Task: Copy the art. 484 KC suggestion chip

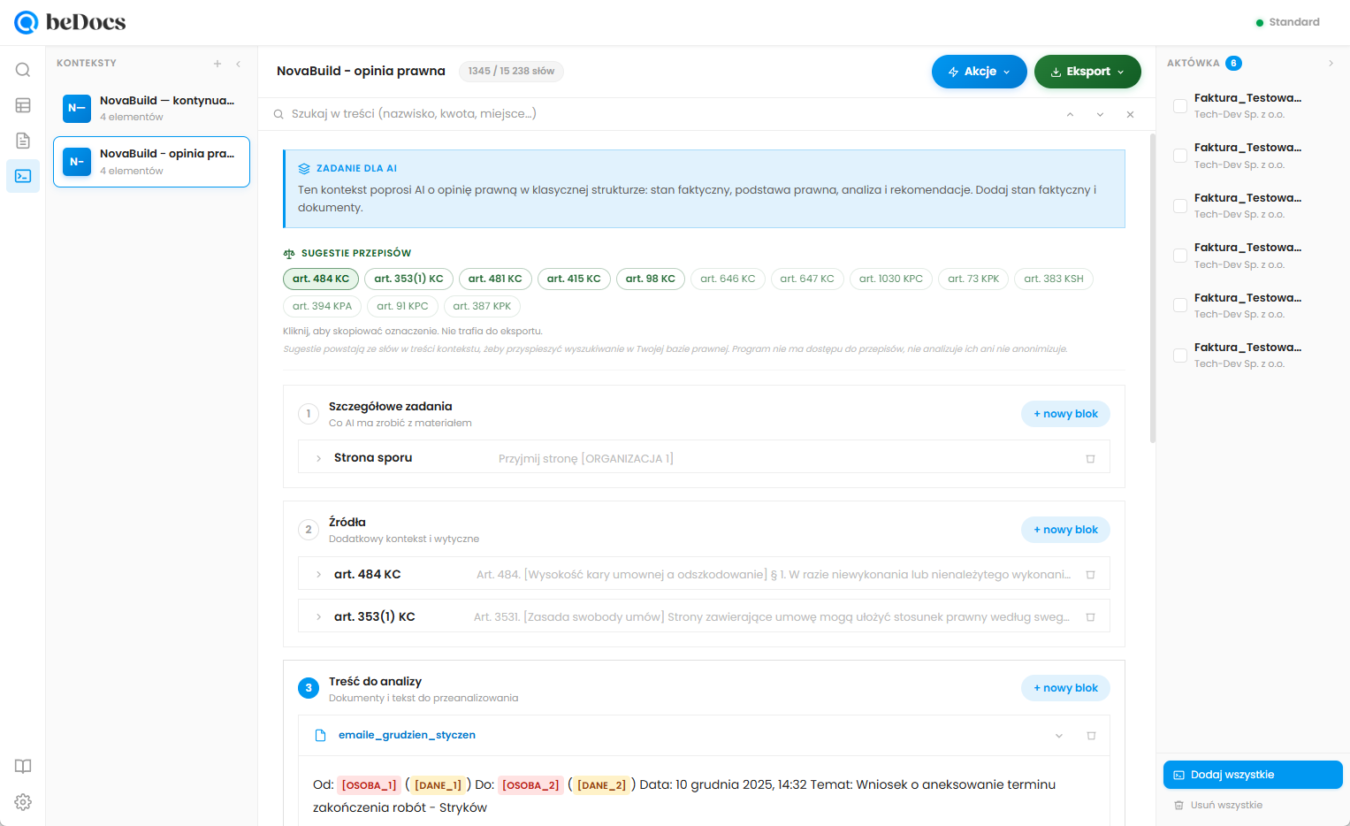Action: [x=321, y=279]
